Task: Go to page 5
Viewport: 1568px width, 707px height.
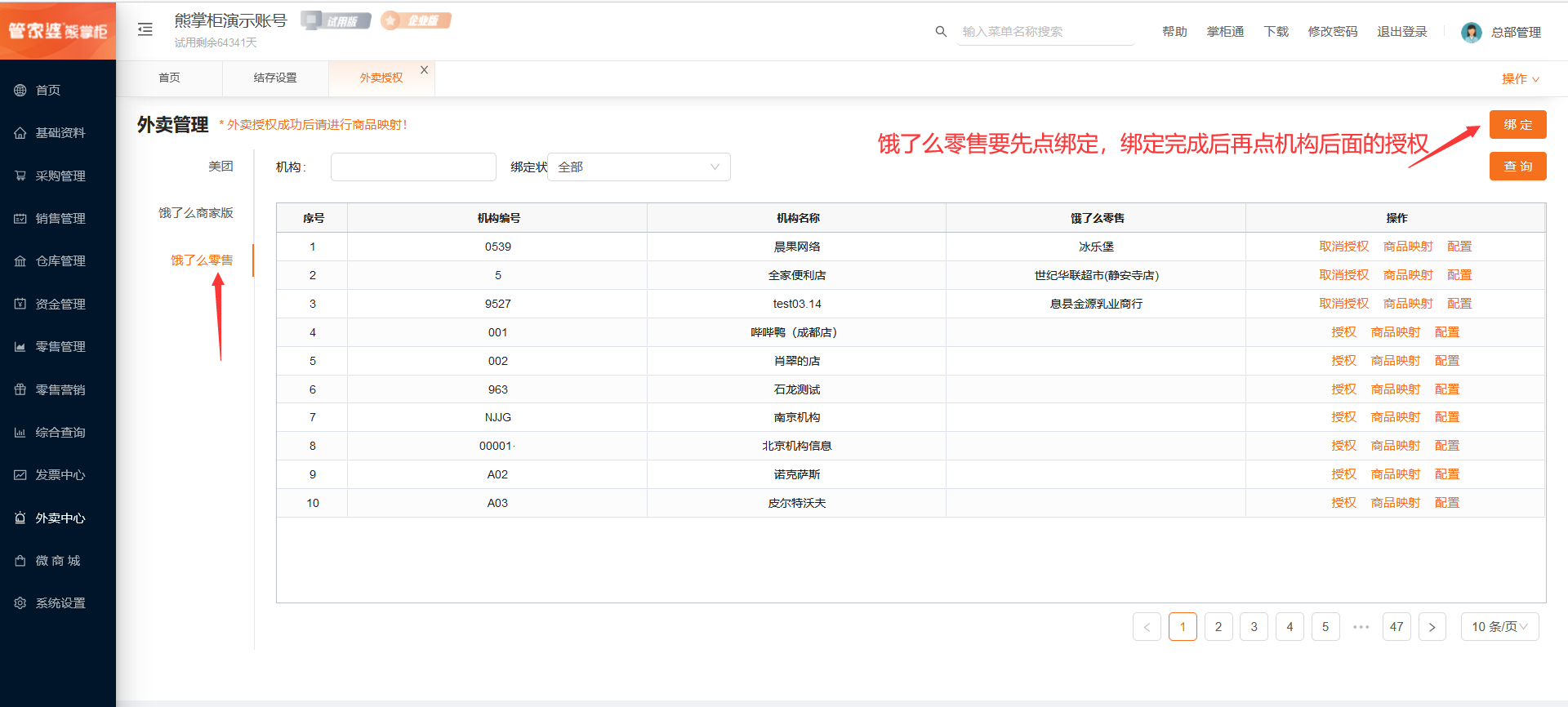Action: coord(1325,627)
